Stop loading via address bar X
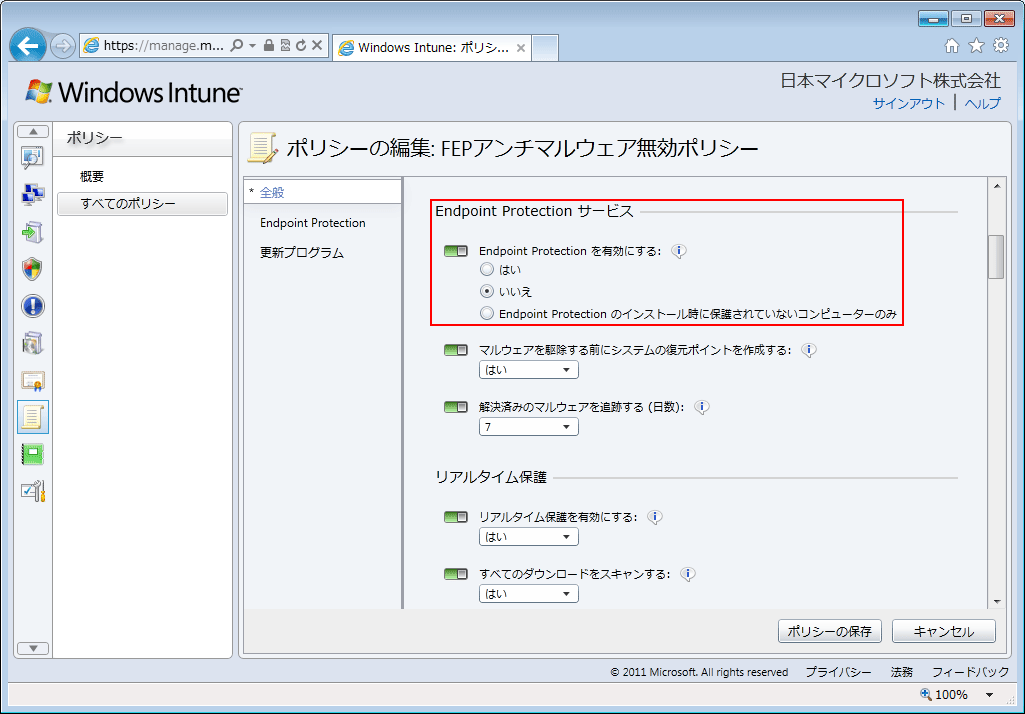Screen dimensions: 1025x714 316,45
